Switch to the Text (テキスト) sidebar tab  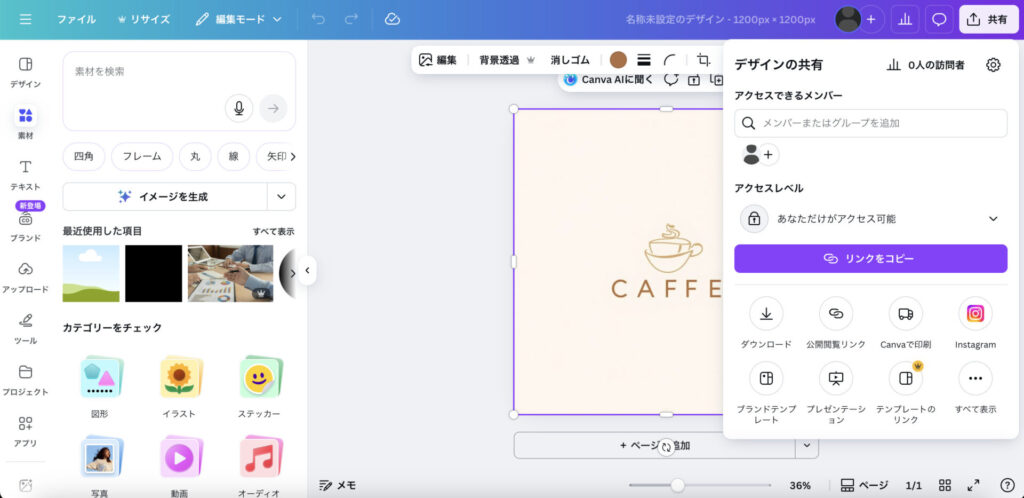click(x=26, y=173)
